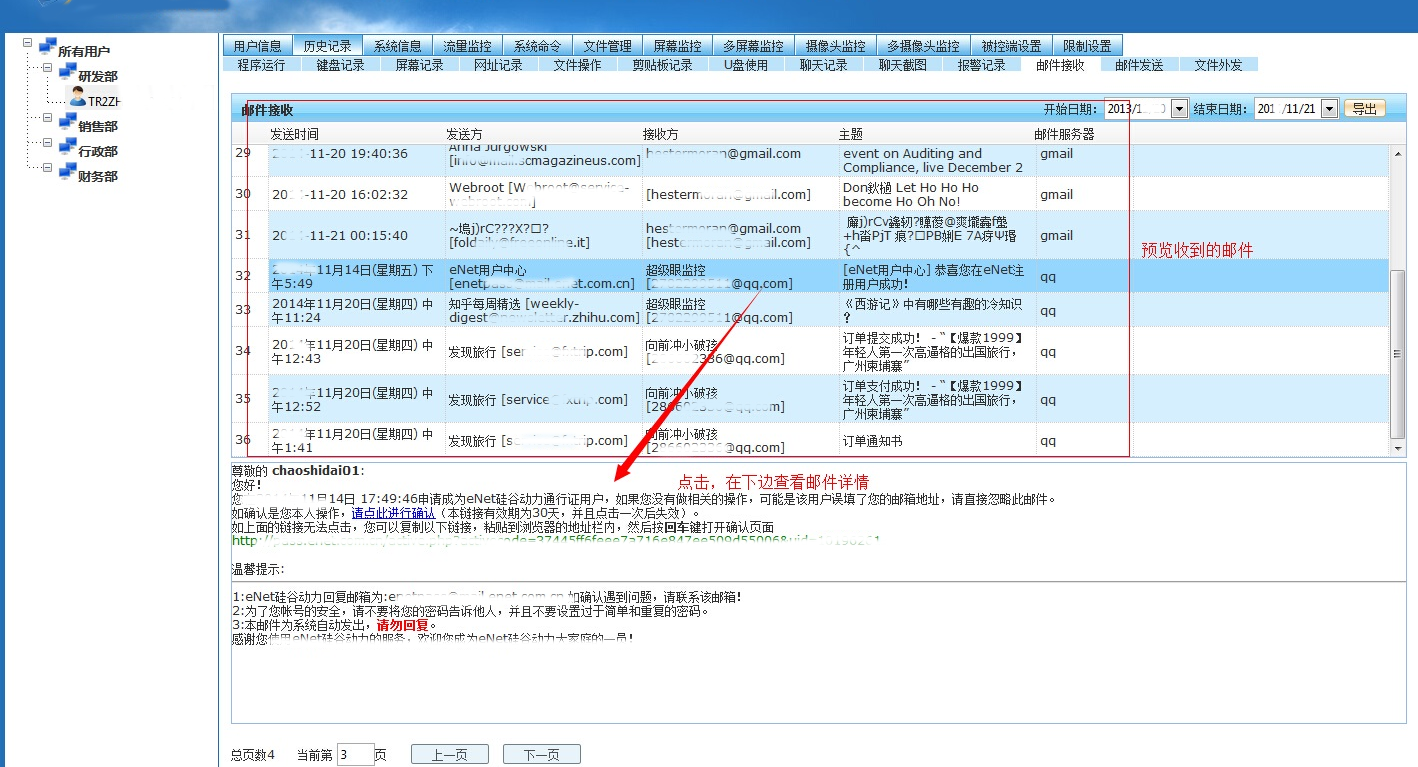Select the 聊天截图 sub-tab

(x=902, y=64)
